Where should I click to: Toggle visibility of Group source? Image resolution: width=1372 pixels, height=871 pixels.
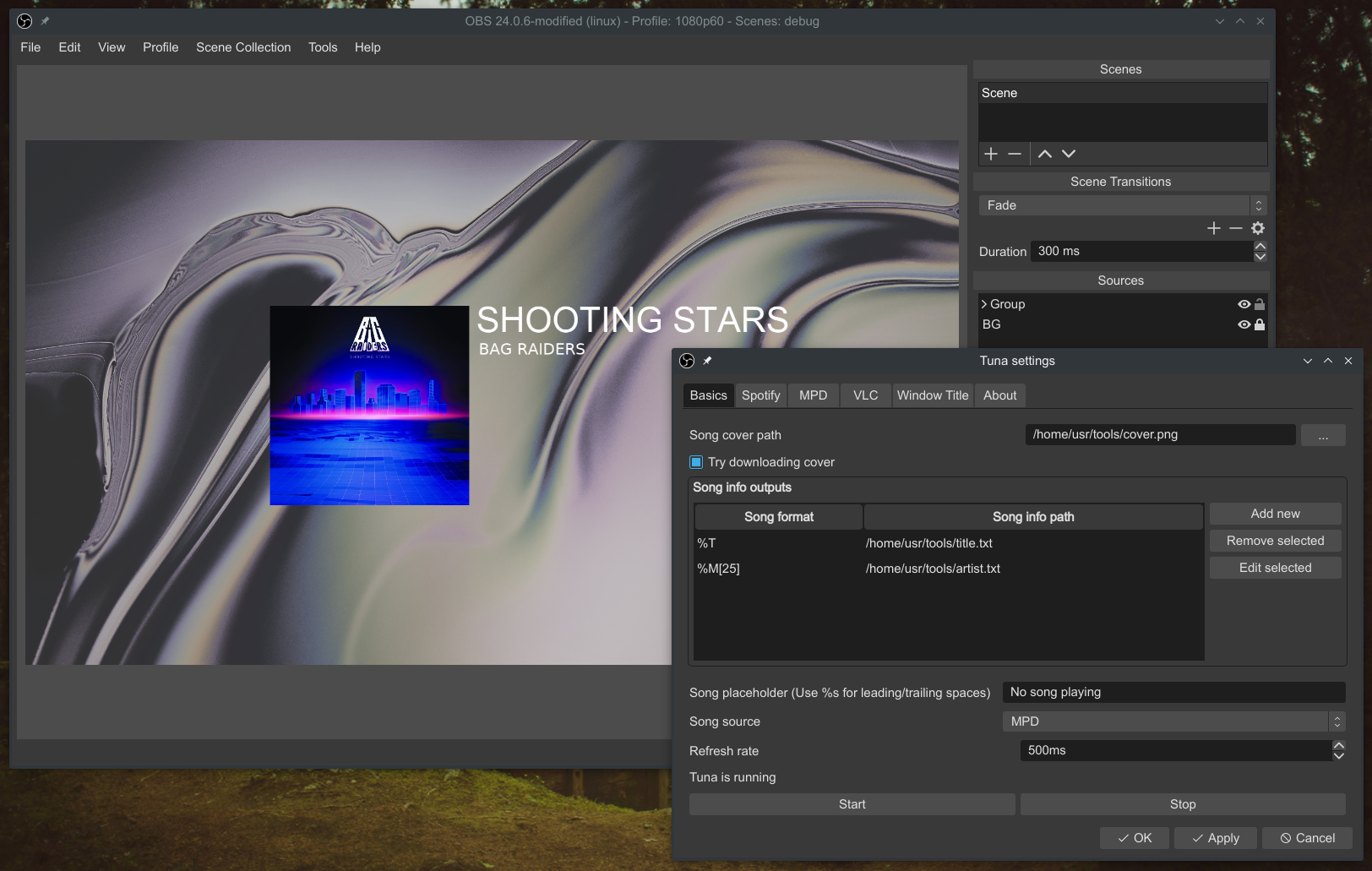tap(1244, 304)
